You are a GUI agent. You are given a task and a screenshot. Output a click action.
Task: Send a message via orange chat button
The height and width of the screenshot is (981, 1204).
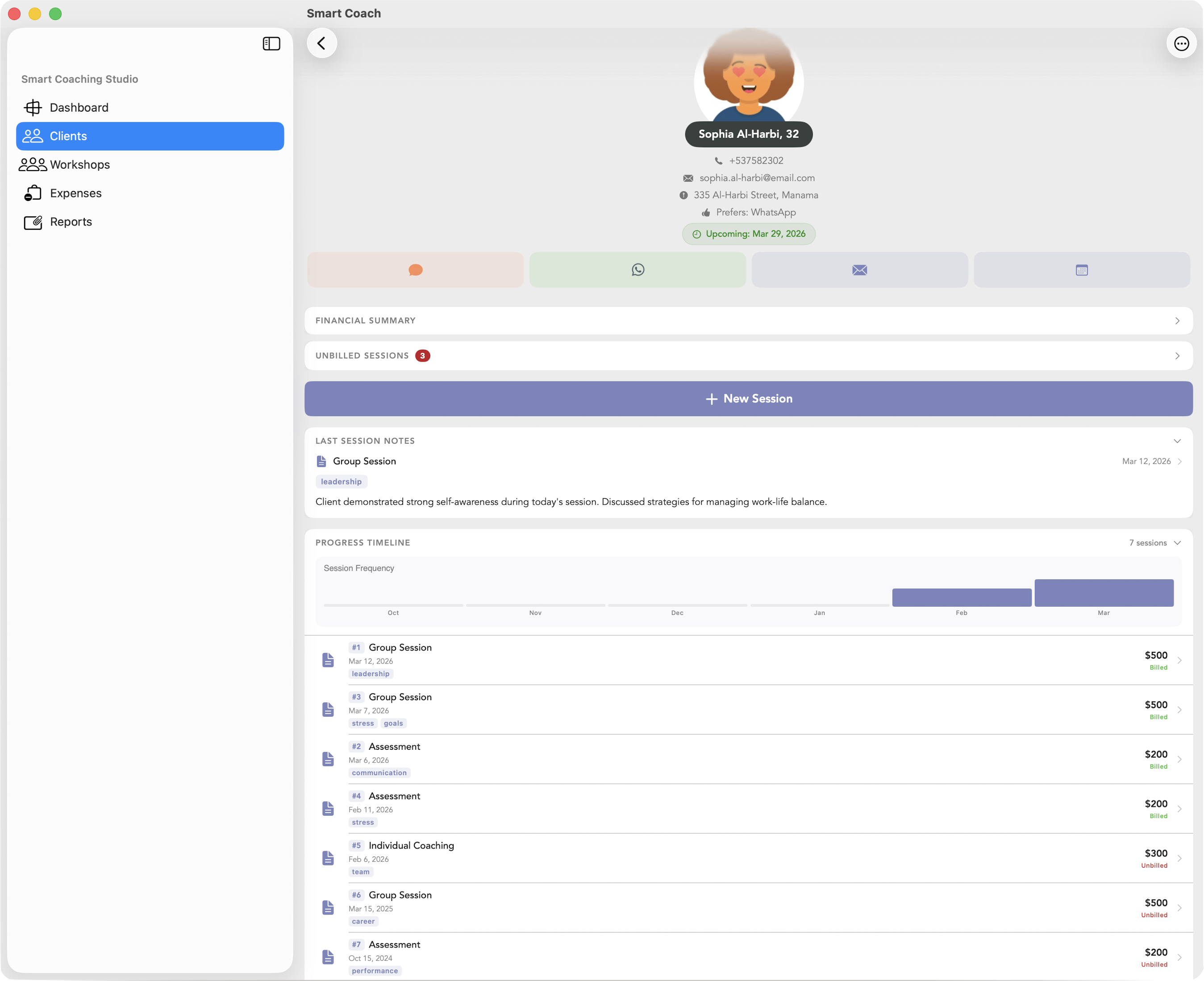click(x=415, y=270)
